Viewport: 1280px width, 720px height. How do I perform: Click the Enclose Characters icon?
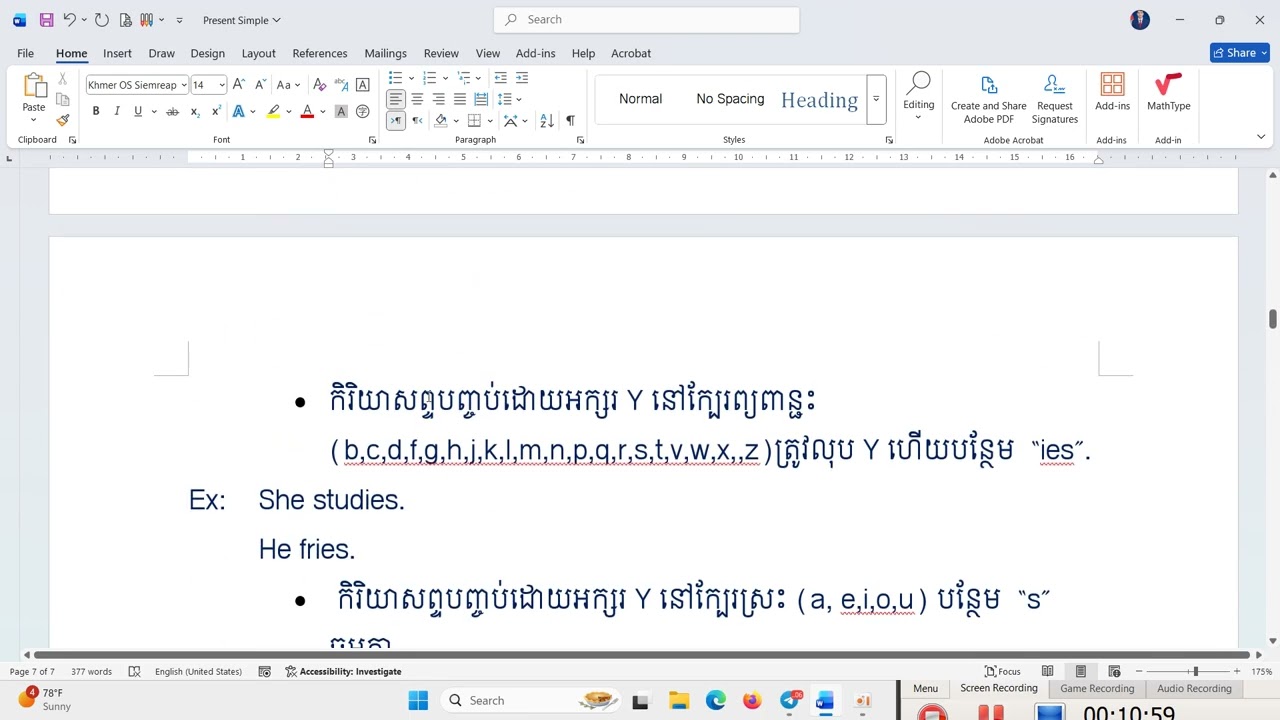(362, 111)
